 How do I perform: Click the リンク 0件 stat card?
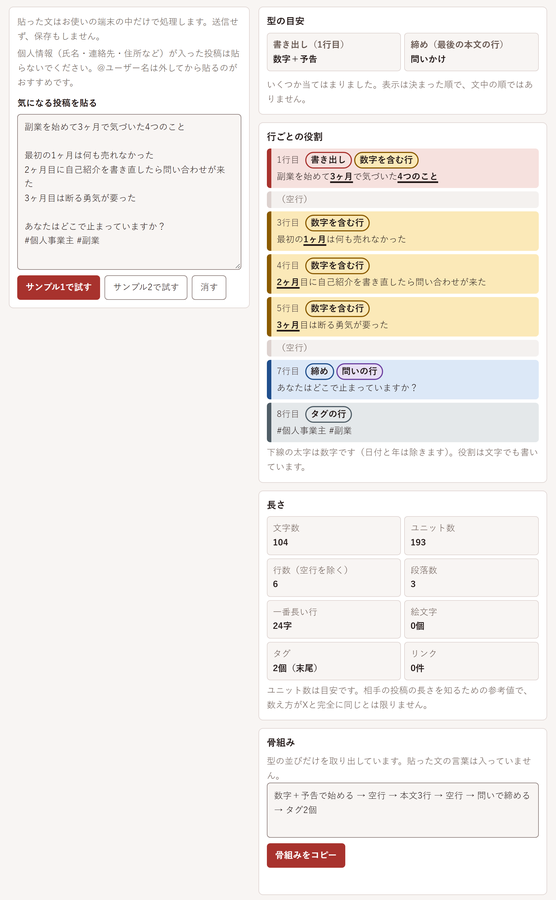click(x=471, y=661)
